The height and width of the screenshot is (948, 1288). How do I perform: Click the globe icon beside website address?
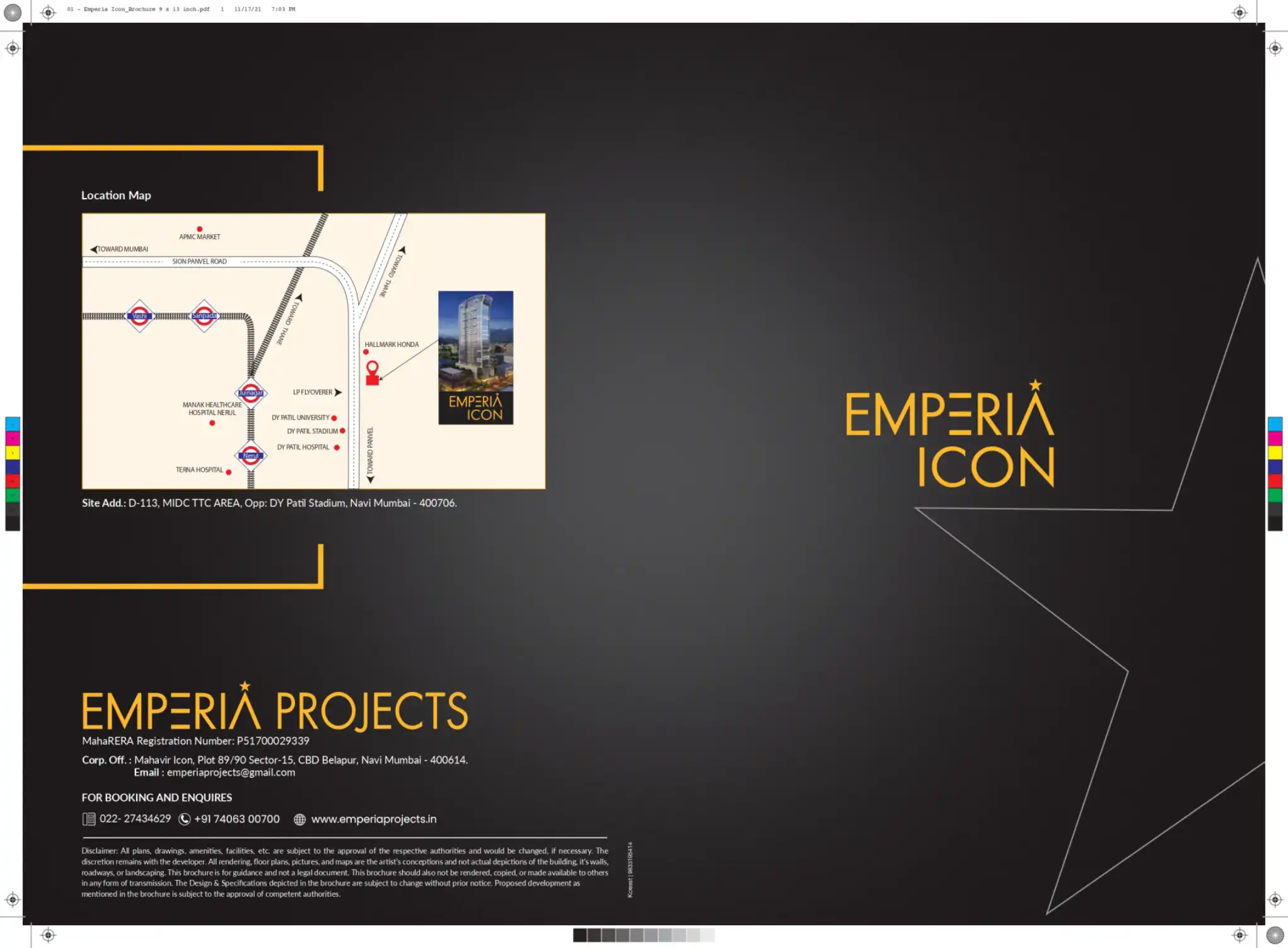pyautogui.click(x=299, y=819)
